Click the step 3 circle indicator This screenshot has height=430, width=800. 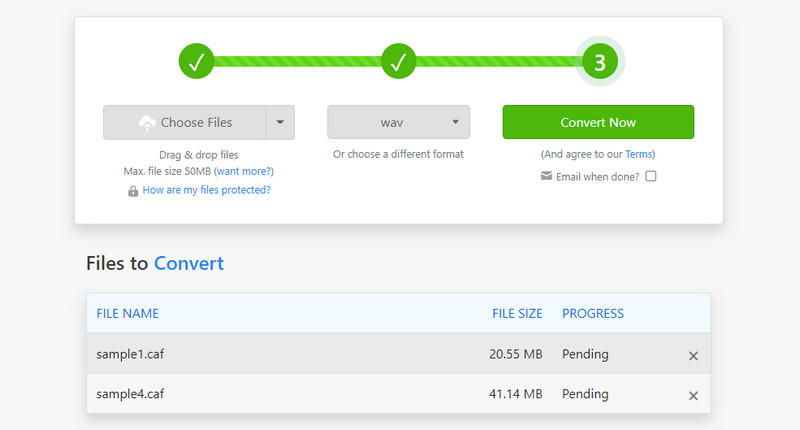[599, 62]
